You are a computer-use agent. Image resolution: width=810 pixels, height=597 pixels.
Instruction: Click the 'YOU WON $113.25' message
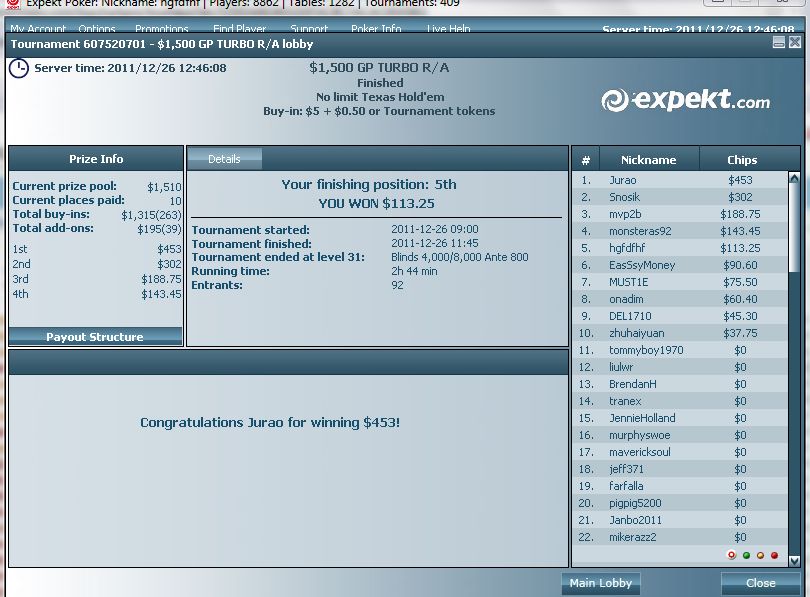tap(377, 203)
